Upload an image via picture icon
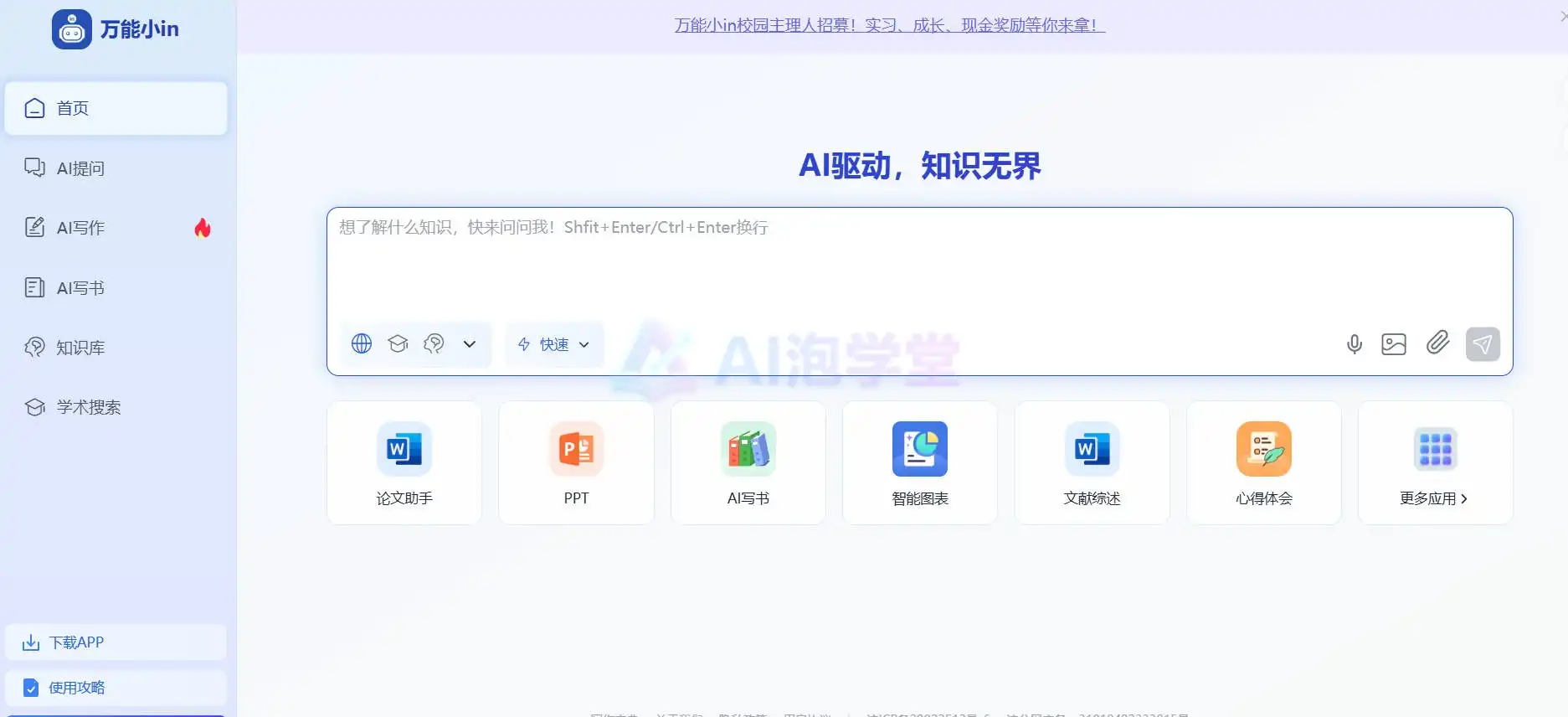Screen dimensions: 1568x717 pos(1394,344)
